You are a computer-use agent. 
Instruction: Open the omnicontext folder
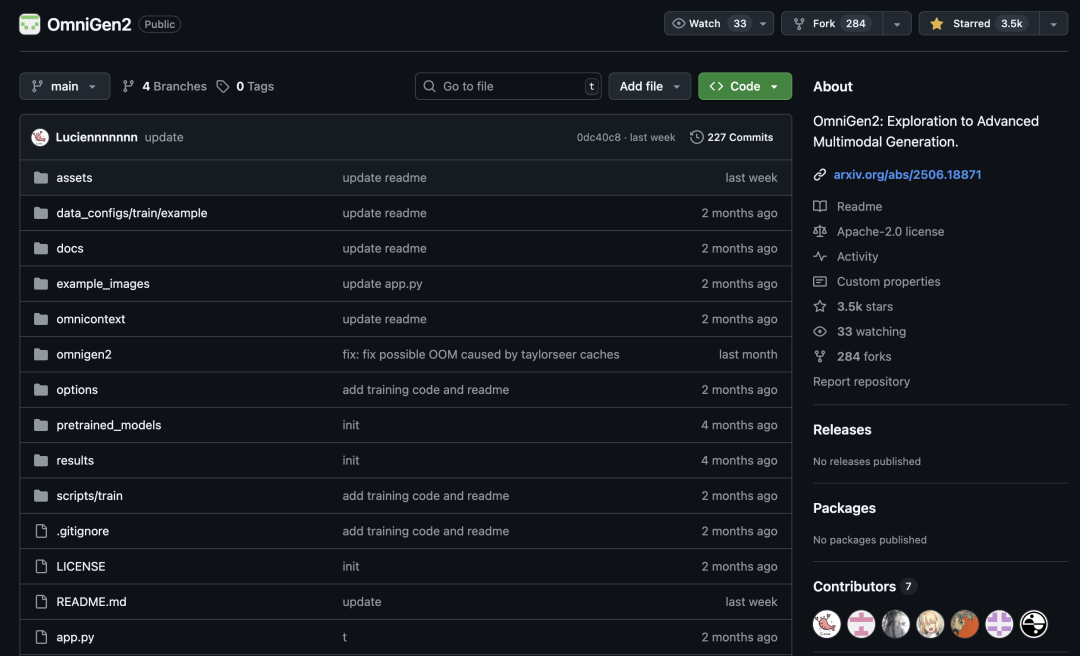pyautogui.click(x=91, y=319)
